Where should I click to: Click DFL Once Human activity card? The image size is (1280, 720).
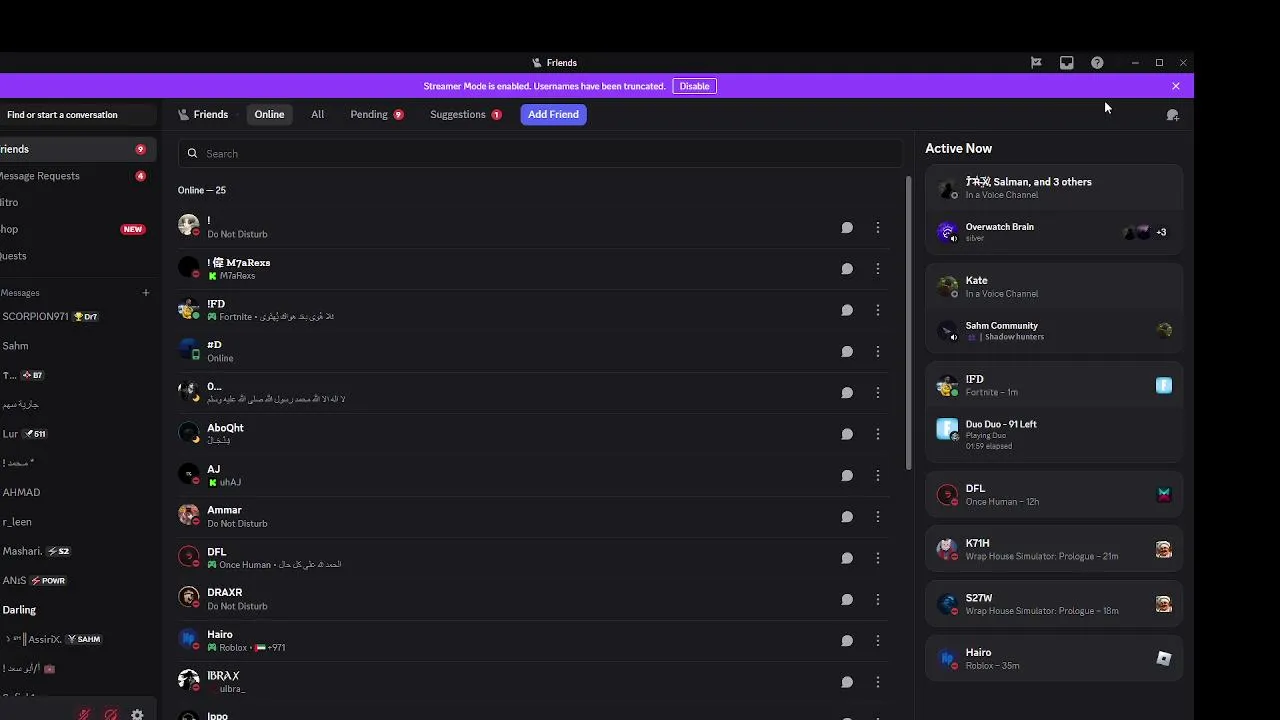tap(1054, 495)
